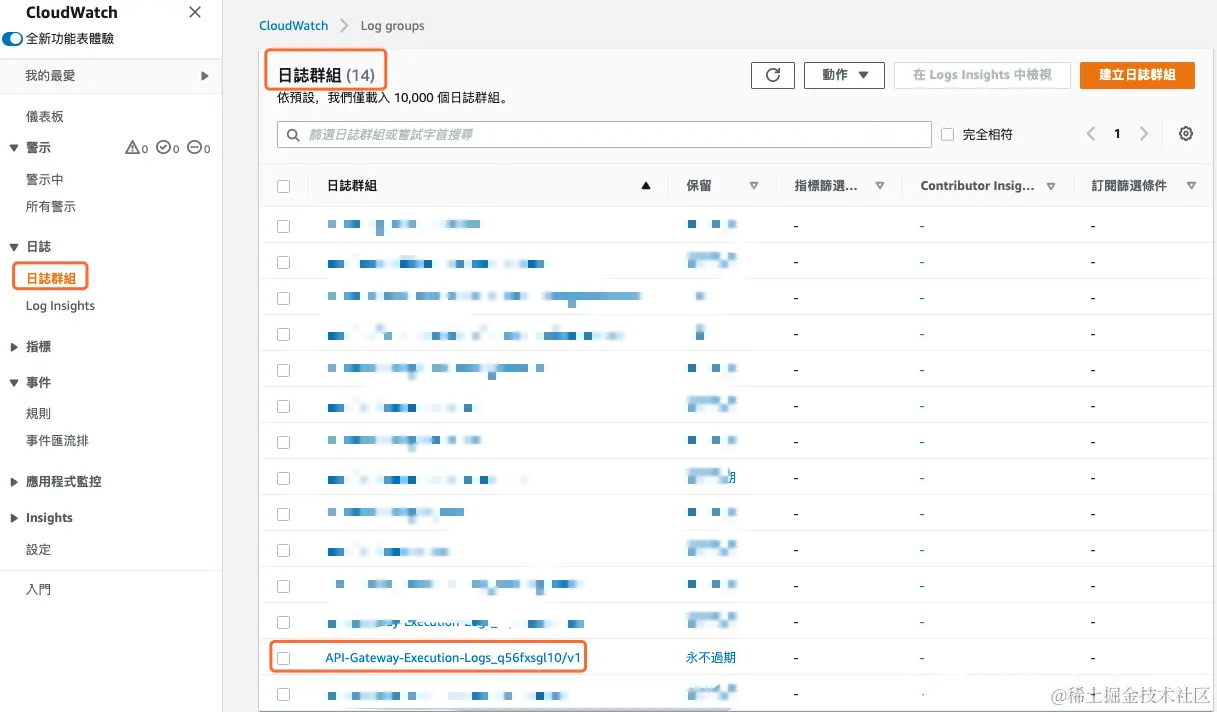1217x712 pixels.
Task: Click the 建立日誌群組 button
Action: tap(1137, 75)
